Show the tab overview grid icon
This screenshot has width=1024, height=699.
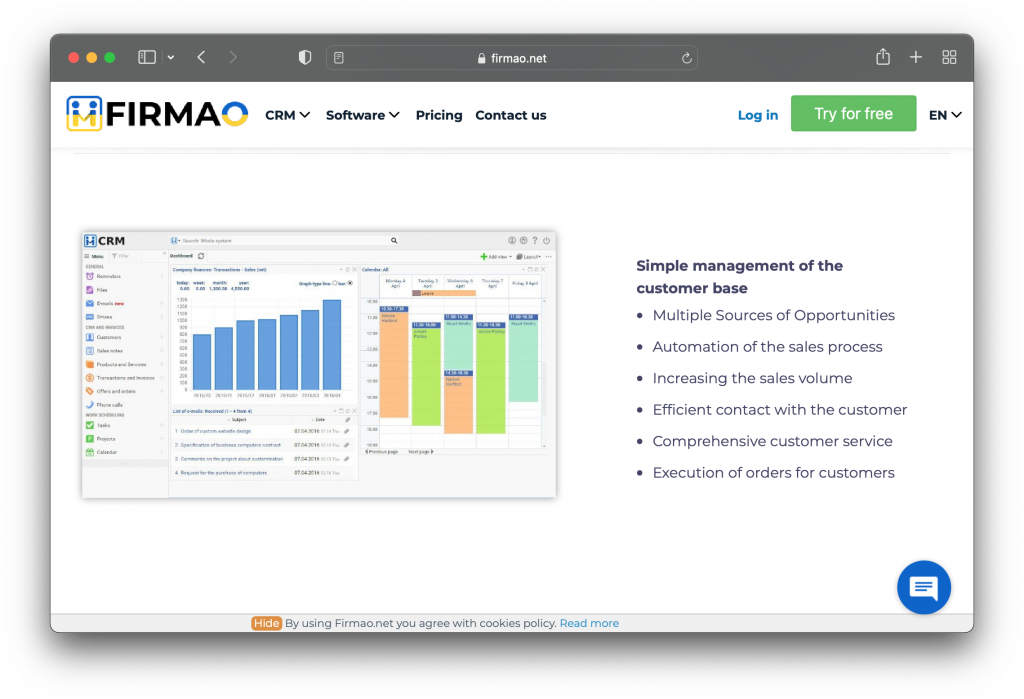click(949, 57)
